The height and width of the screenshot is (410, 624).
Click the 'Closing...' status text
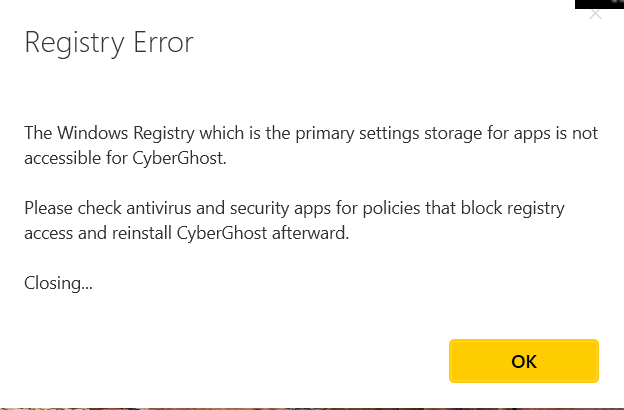point(58,283)
